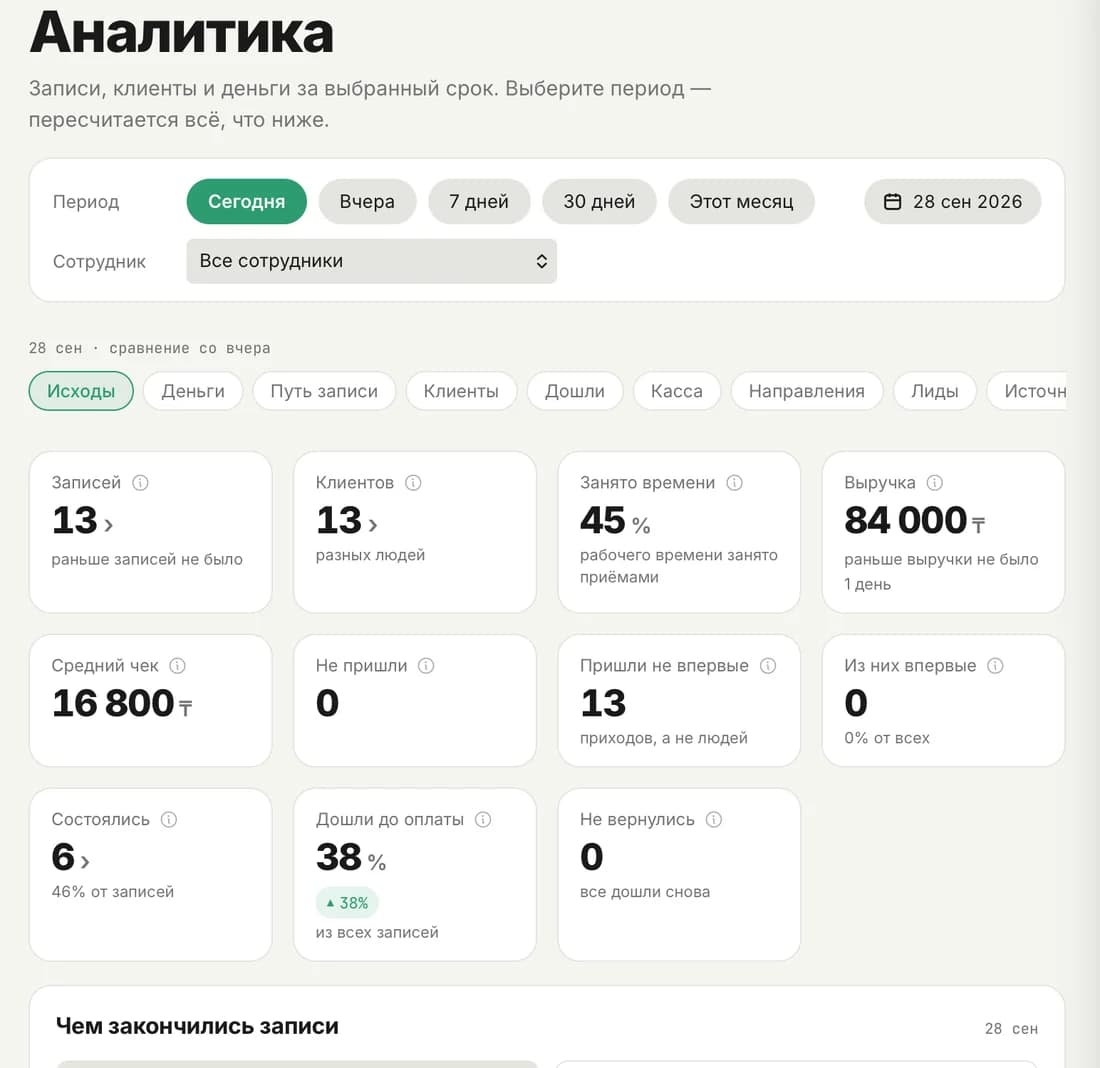The width and height of the screenshot is (1100, 1068).
Task: Open chevron beside 13 in Записей card
Action: pyautogui.click(x=108, y=525)
